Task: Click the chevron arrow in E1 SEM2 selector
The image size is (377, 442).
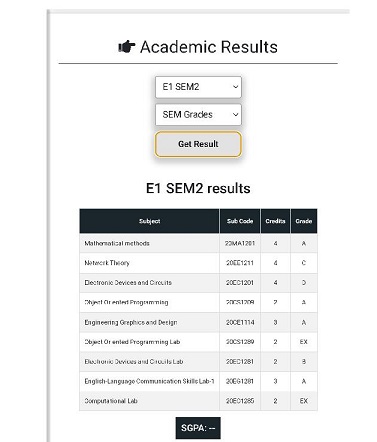Action: point(235,87)
